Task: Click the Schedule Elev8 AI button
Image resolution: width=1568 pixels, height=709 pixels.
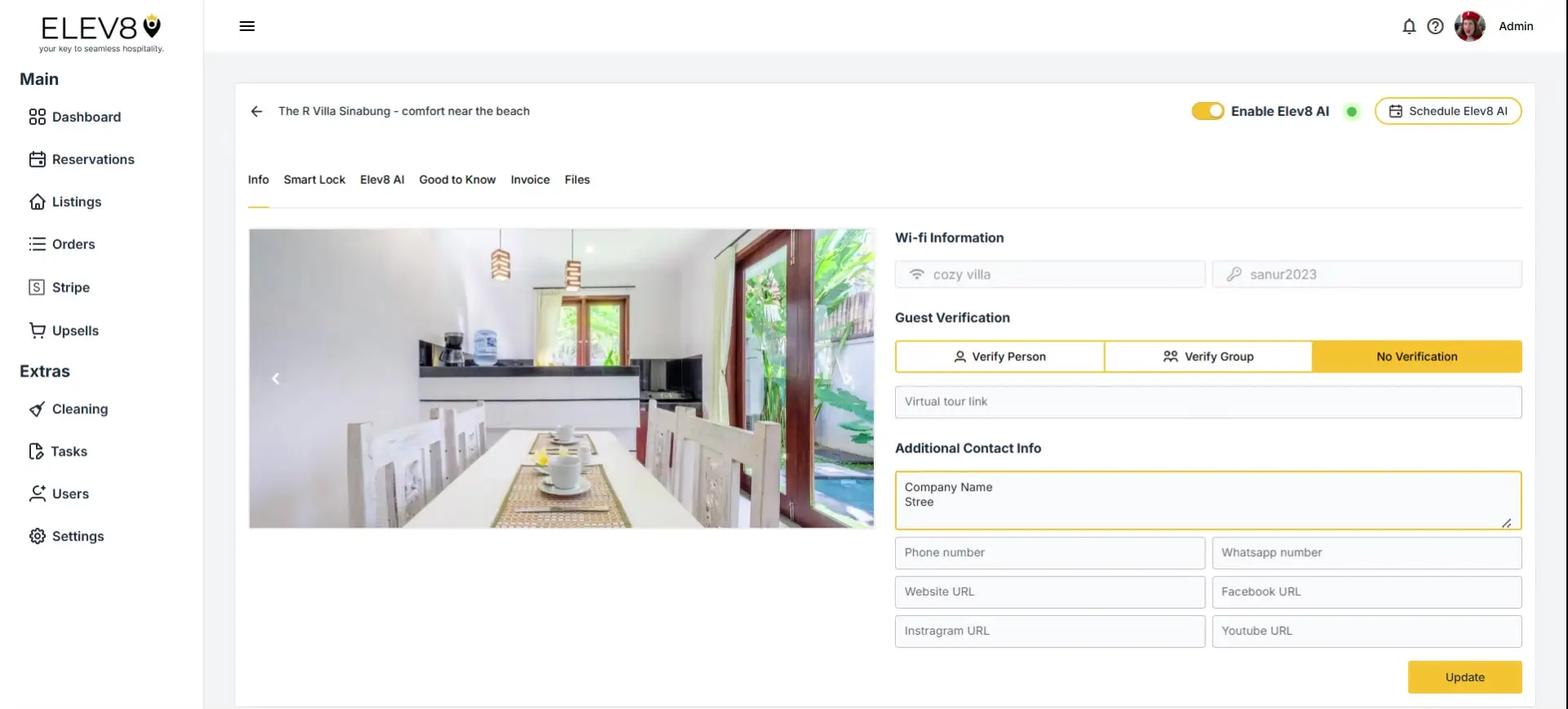Action: 1448,111
